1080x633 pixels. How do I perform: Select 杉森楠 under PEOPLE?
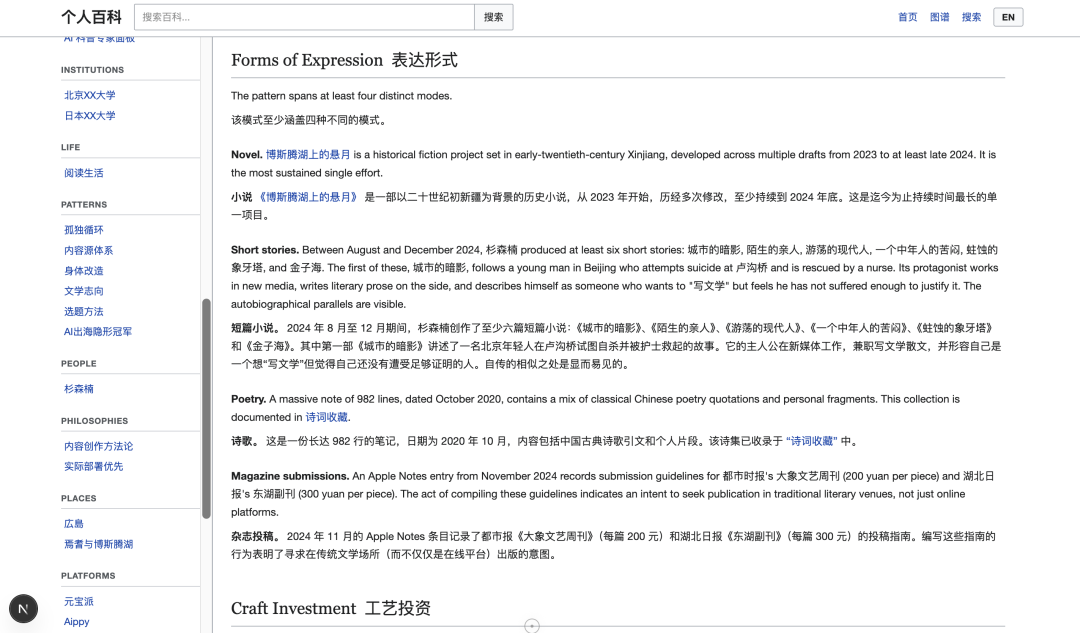(x=77, y=389)
